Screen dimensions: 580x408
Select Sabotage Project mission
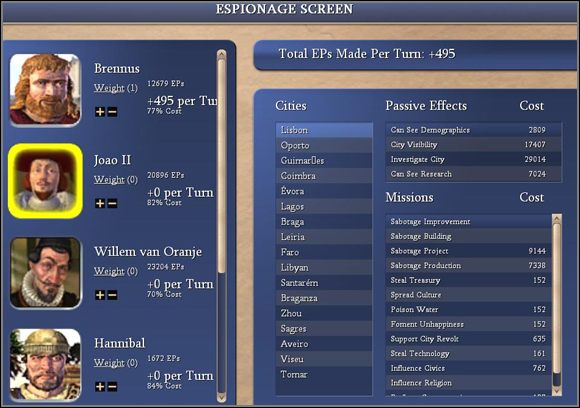tap(469, 251)
